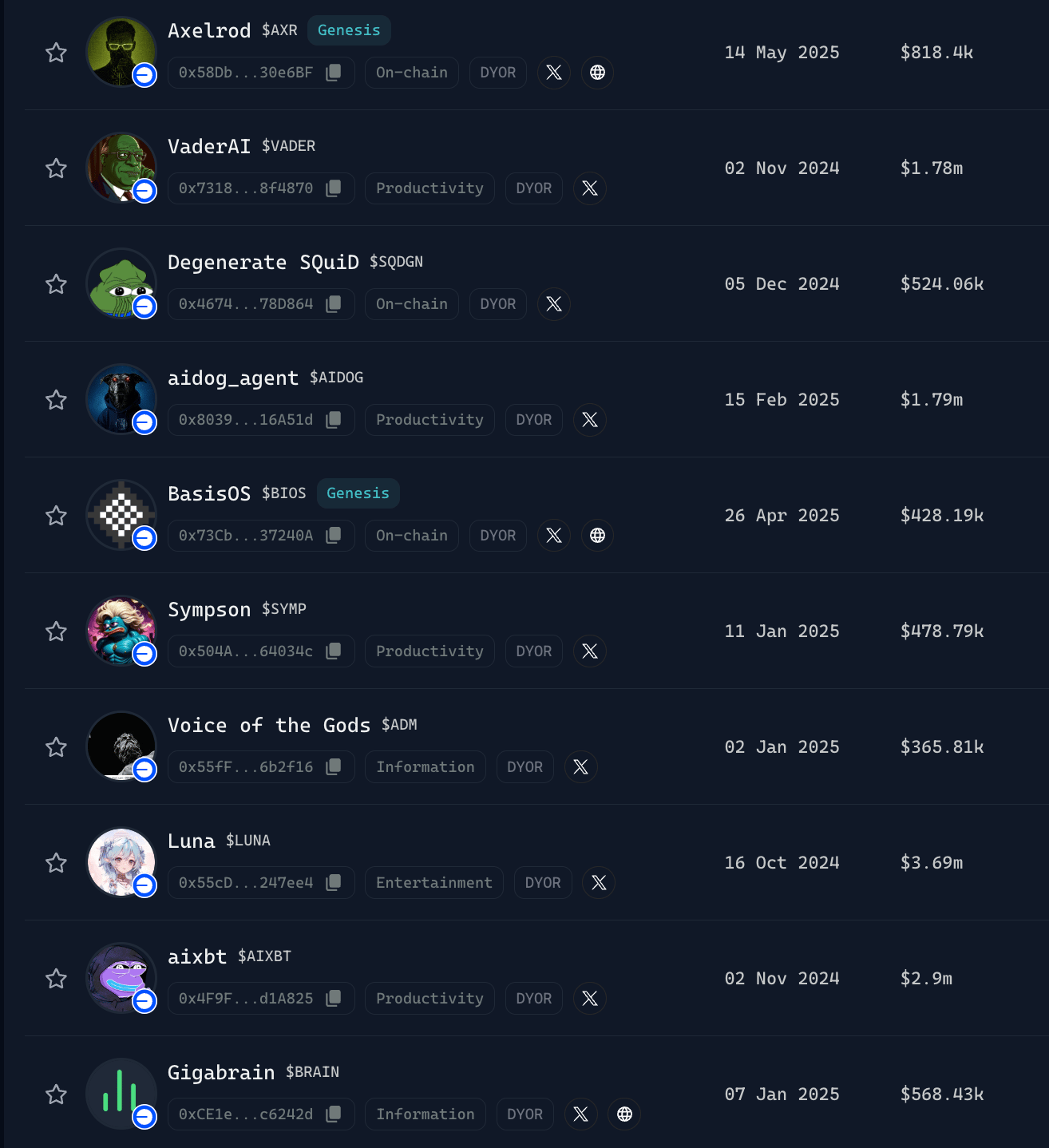This screenshot has height=1148, width=1049.
Task: Star the Gigabrain agent row
Action: tap(56, 1095)
